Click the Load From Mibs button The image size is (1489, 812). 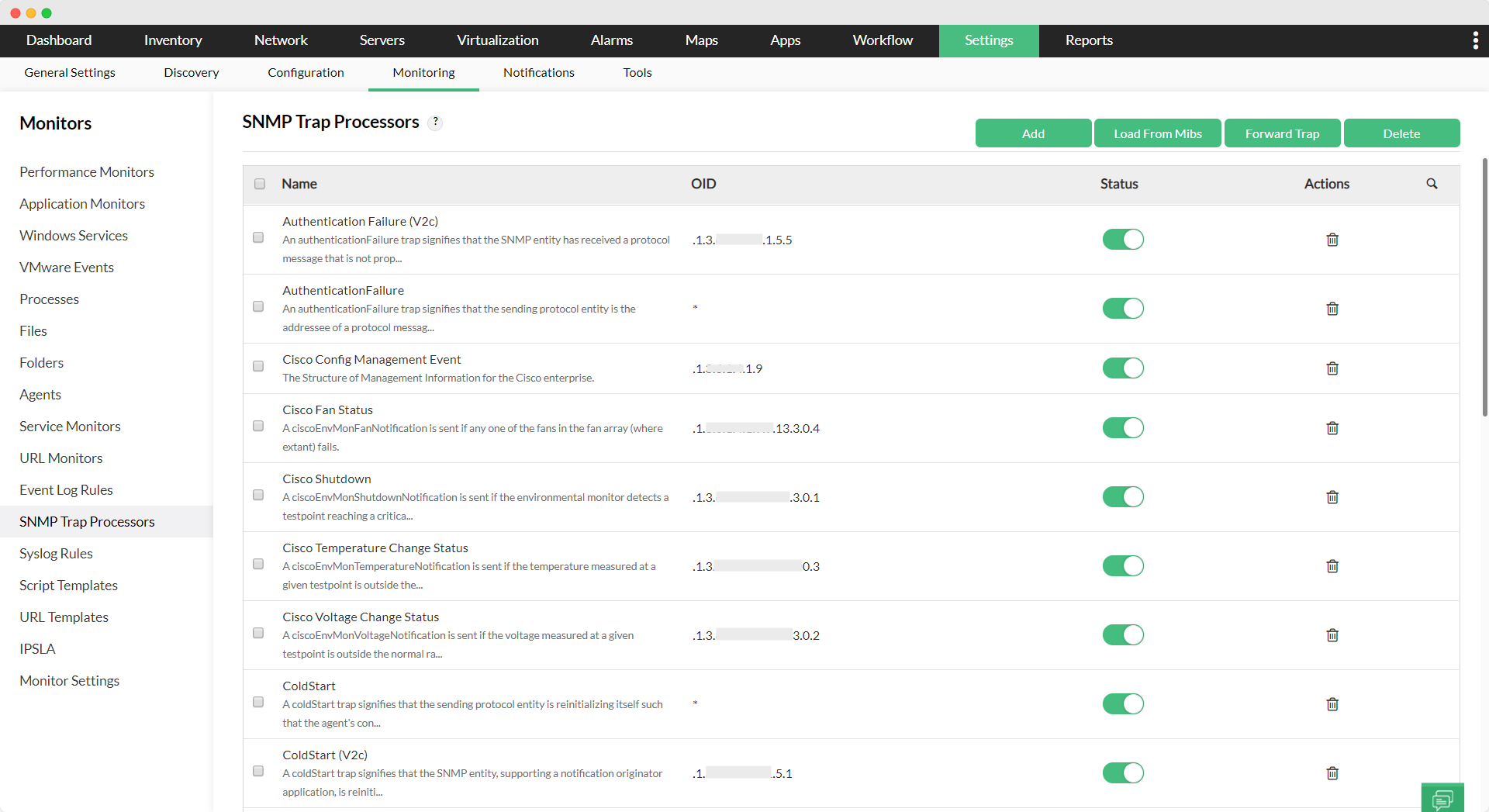pyautogui.click(x=1157, y=133)
